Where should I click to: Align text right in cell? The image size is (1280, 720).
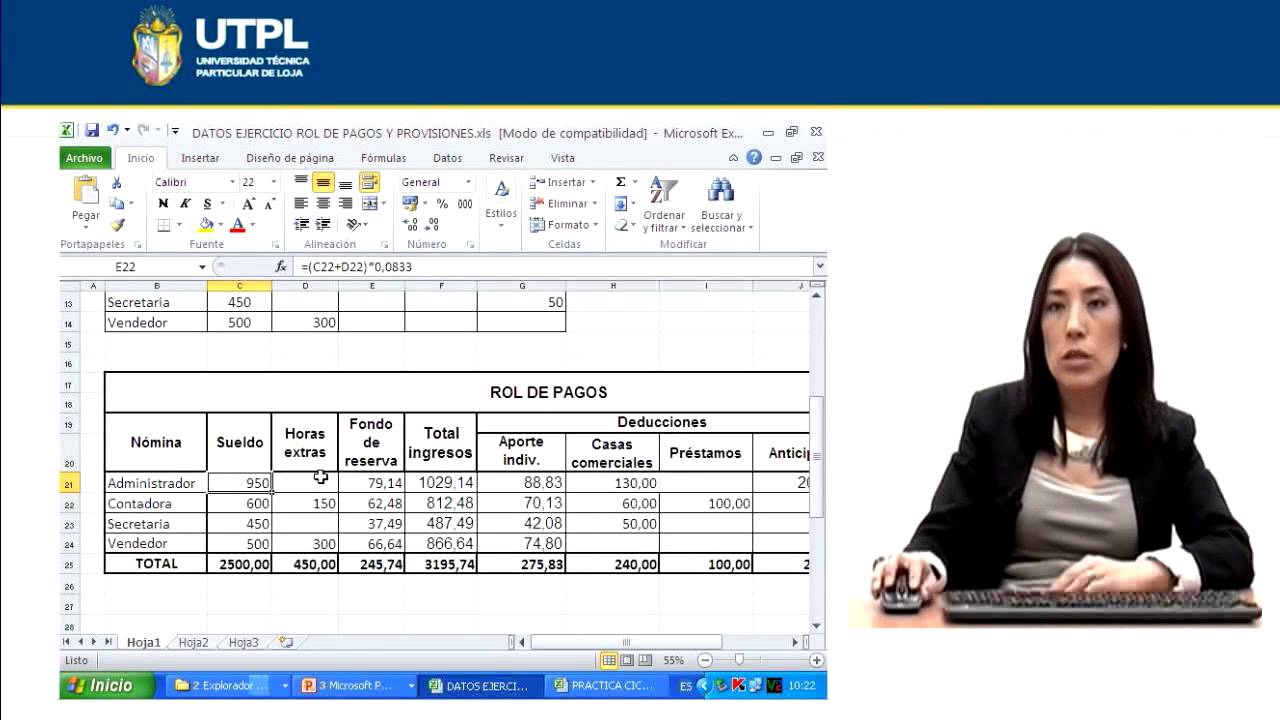(345, 203)
